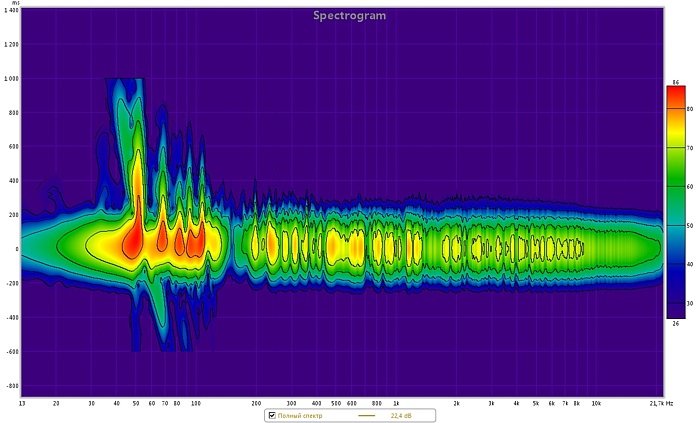This screenshot has width=700, height=423.
Task: Click the 0 ms time axis label
Action: 15,249
